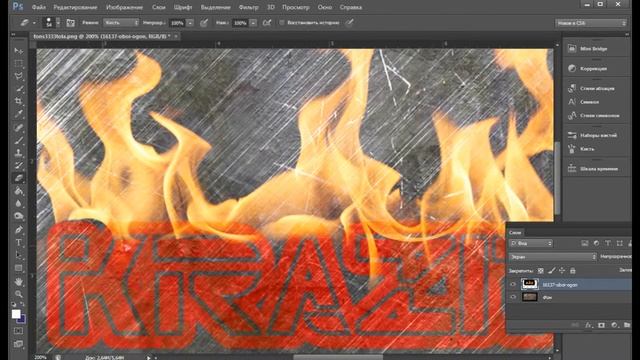Toggle lock position icon
Image resolution: width=640 pixels, height=360 pixels.
[562, 270]
